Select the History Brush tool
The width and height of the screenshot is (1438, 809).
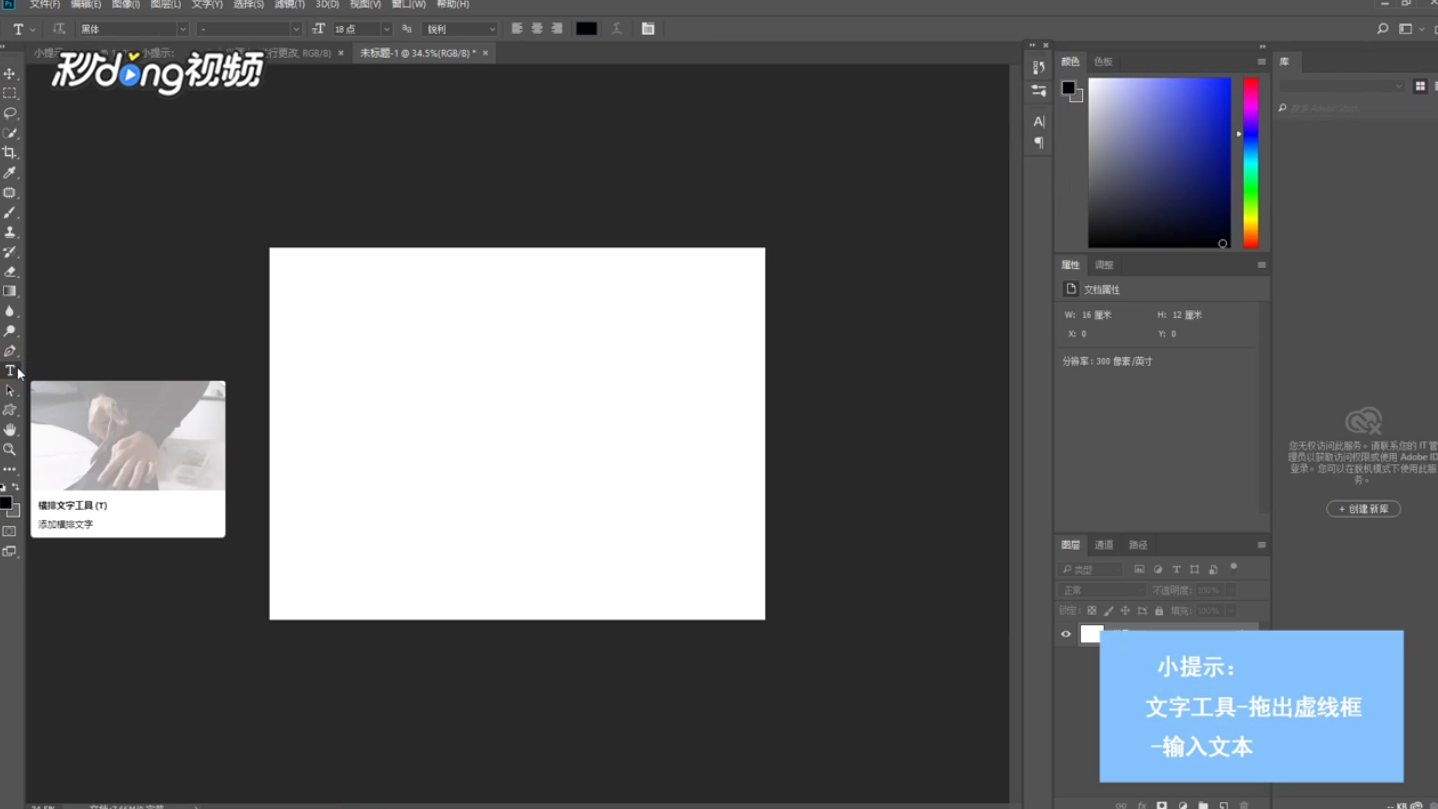pyautogui.click(x=10, y=252)
